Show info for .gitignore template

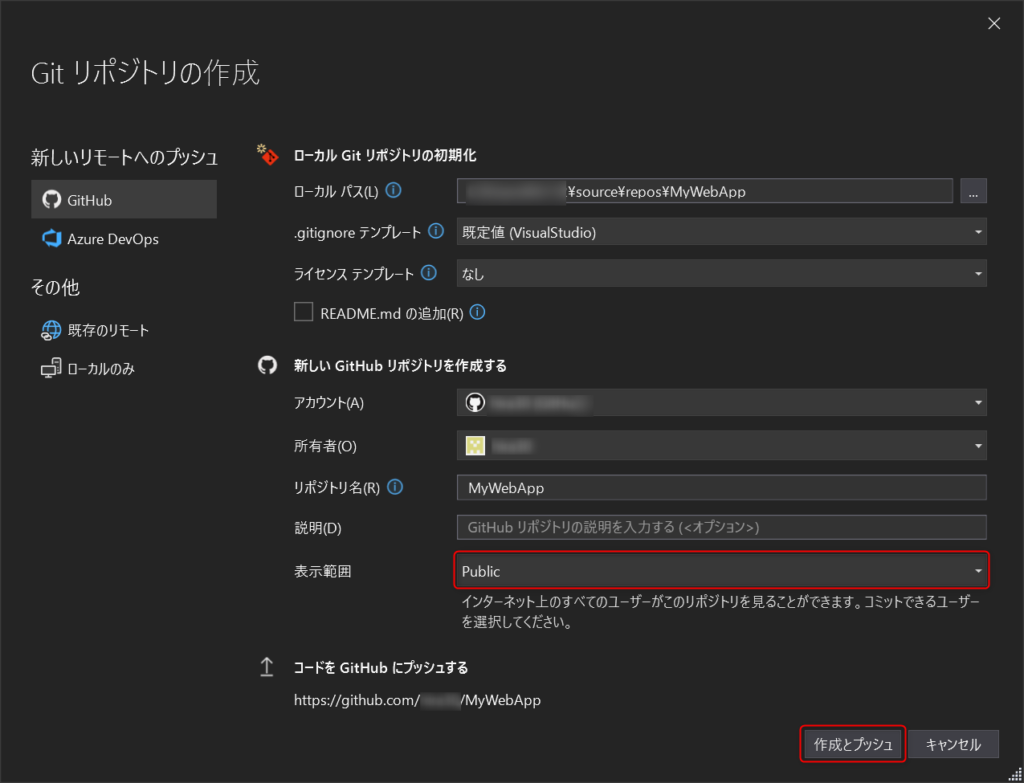click(x=436, y=231)
